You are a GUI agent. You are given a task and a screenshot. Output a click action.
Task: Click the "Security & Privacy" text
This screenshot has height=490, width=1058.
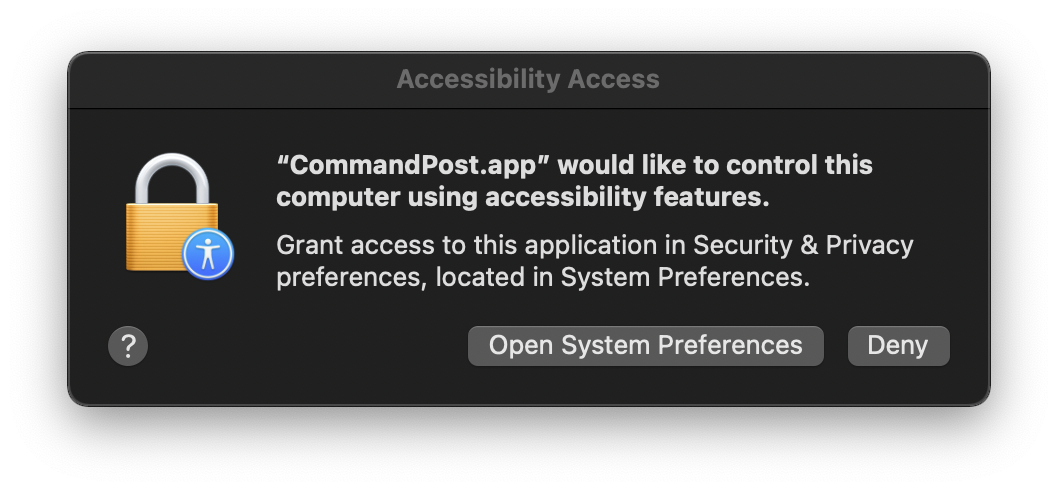click(x=803, y=245)
